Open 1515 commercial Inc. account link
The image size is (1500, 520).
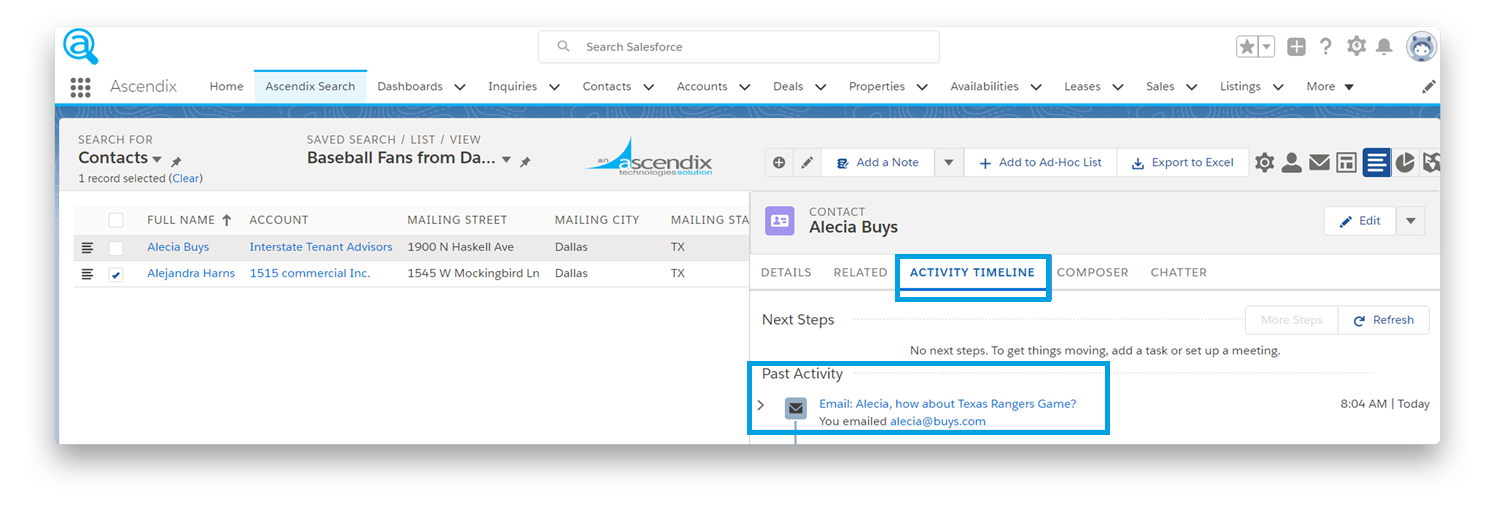[x=310, y=273]
